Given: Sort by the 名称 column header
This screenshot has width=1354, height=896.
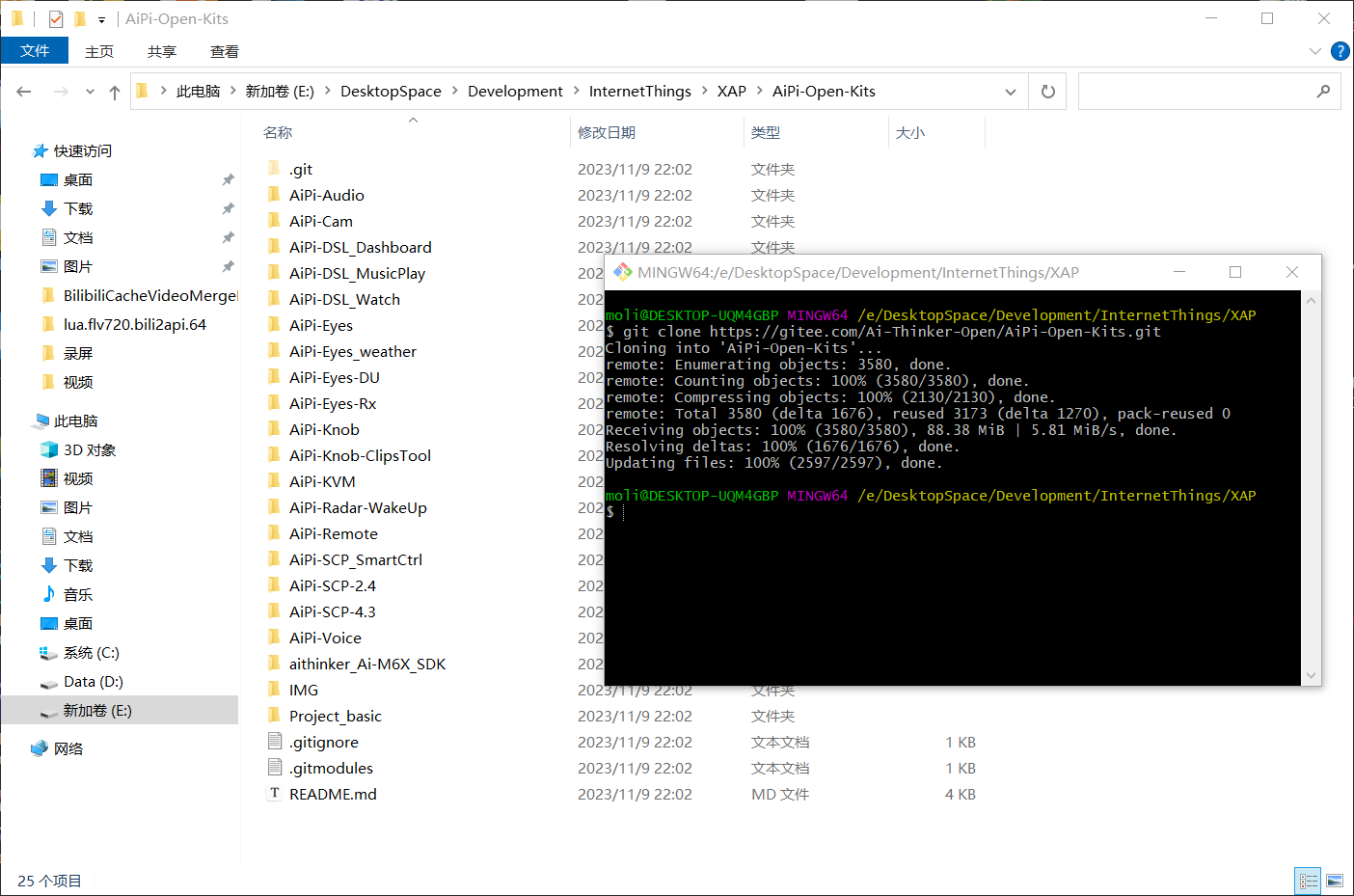Looking at the screenshot, I should 278,133.
